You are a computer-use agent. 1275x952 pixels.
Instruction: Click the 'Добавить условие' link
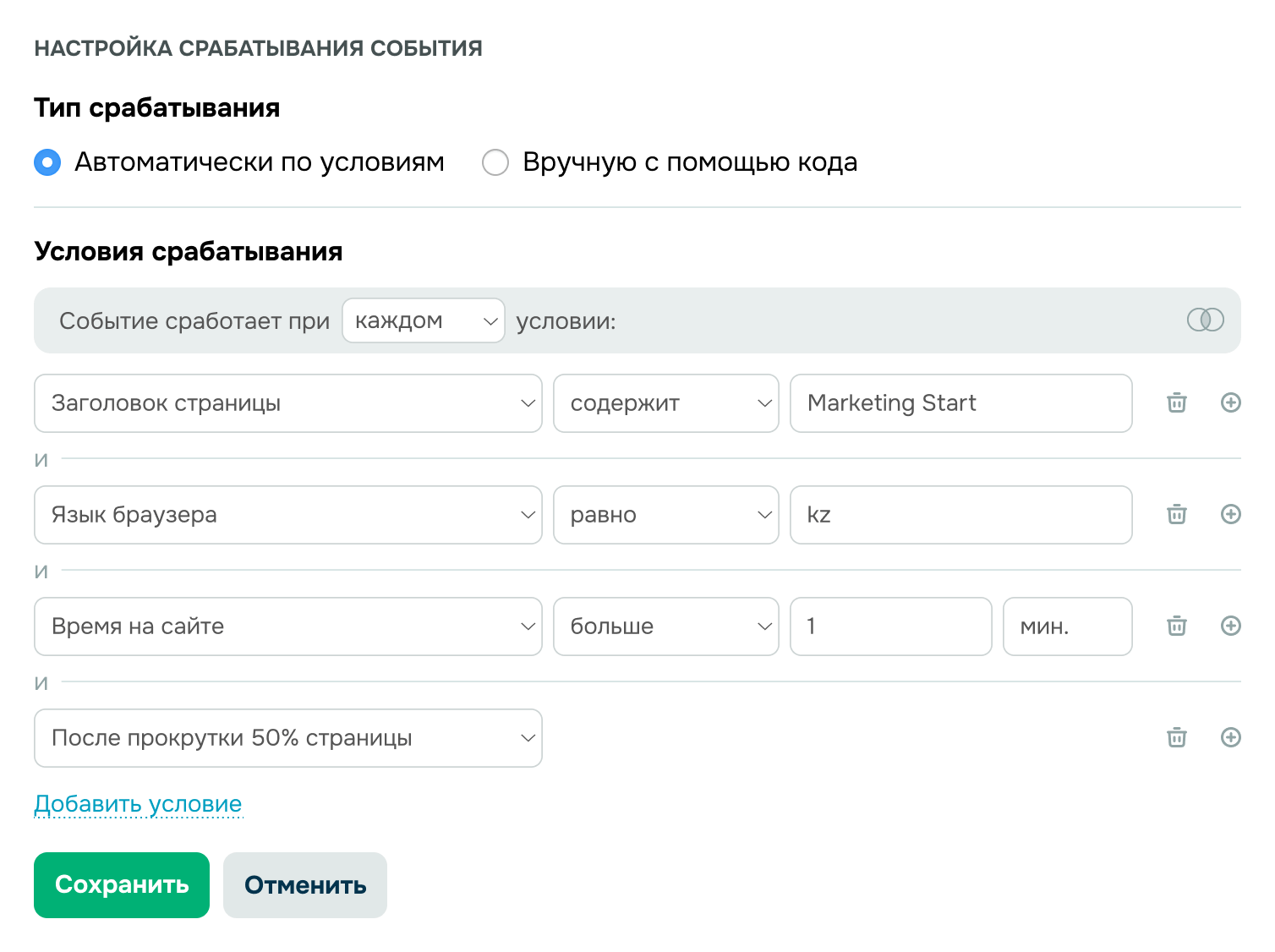pos(138,804)
